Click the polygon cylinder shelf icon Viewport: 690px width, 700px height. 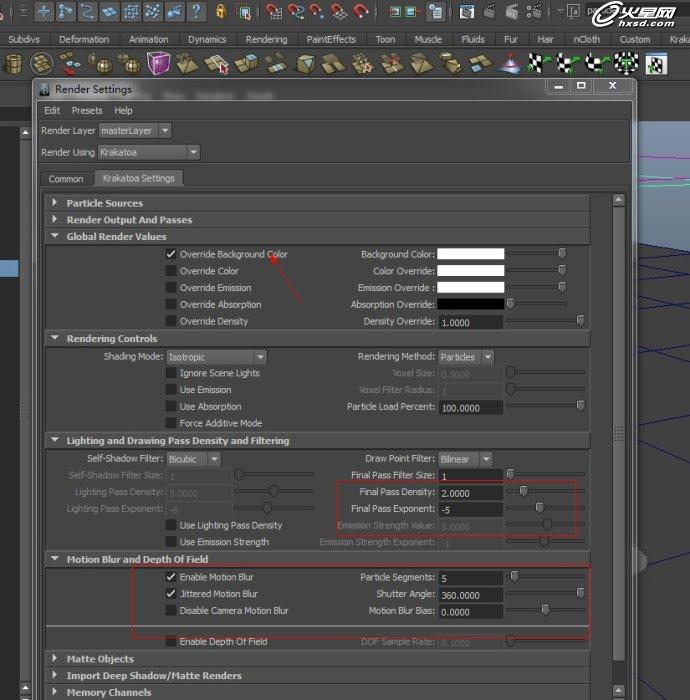pyautogui.click(x=13, y=64)
